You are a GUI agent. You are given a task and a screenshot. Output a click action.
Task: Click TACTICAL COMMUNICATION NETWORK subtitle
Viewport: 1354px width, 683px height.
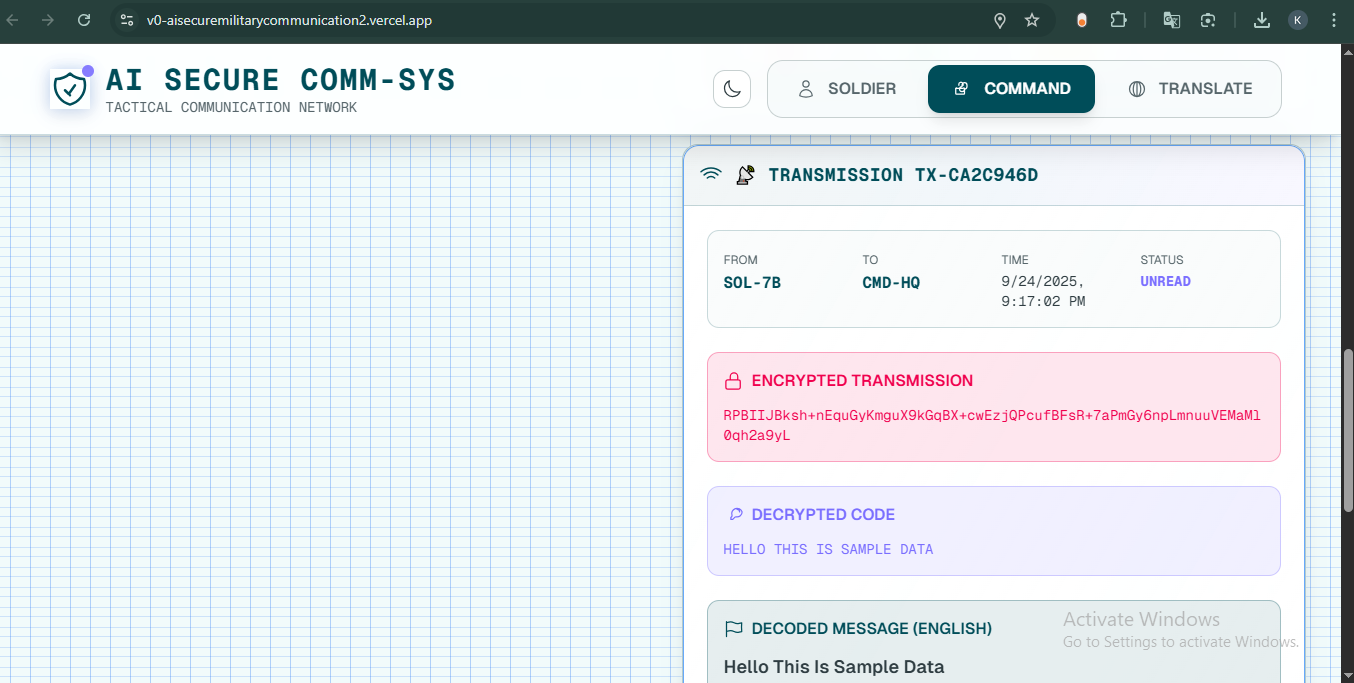pos(231,107)
